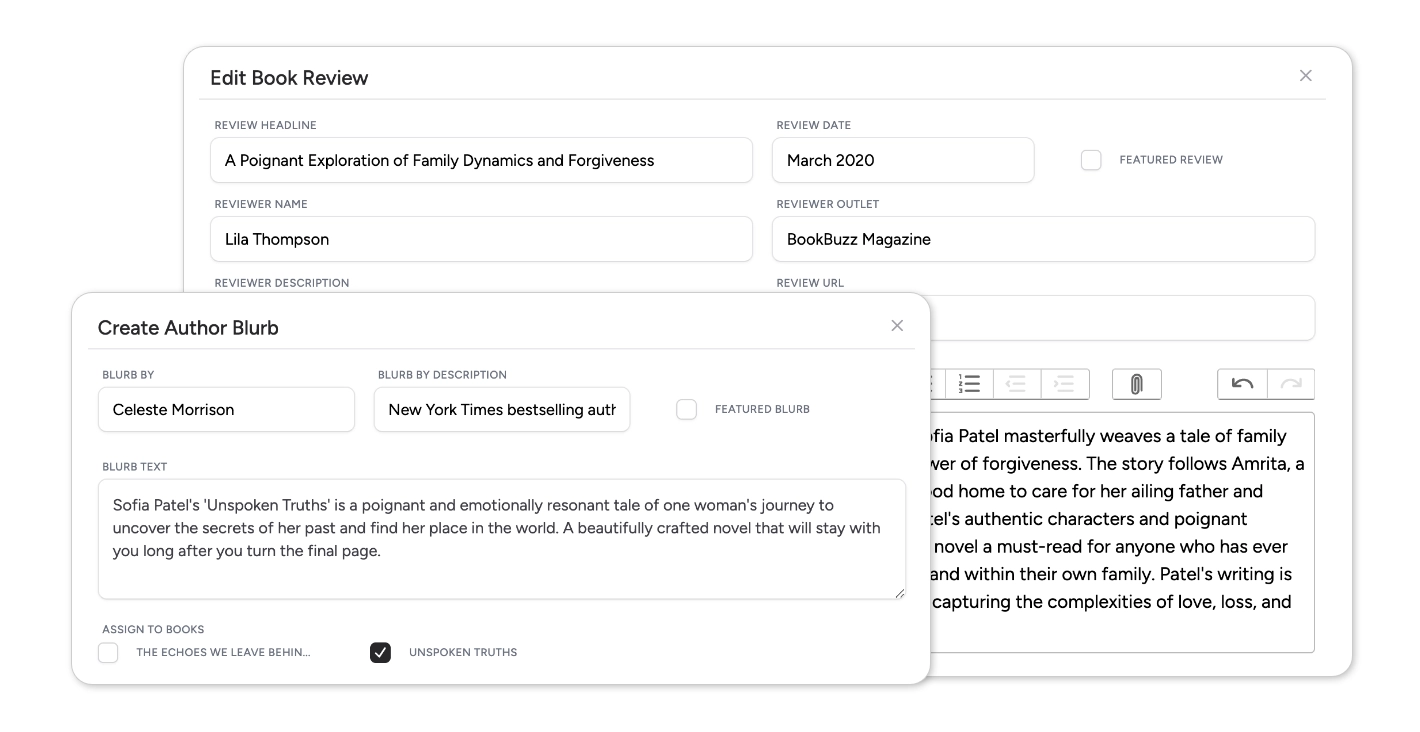Click the 'Create Author Blurb' title

click(188, 328)
